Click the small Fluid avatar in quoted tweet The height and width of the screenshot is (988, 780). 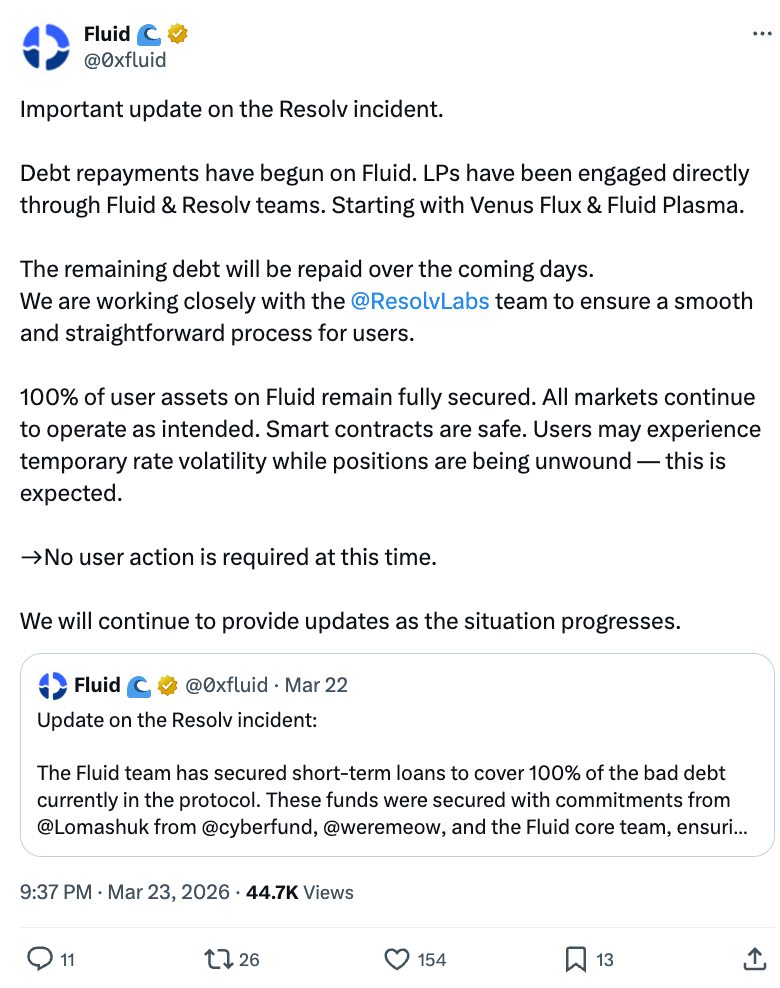point(52,685)
